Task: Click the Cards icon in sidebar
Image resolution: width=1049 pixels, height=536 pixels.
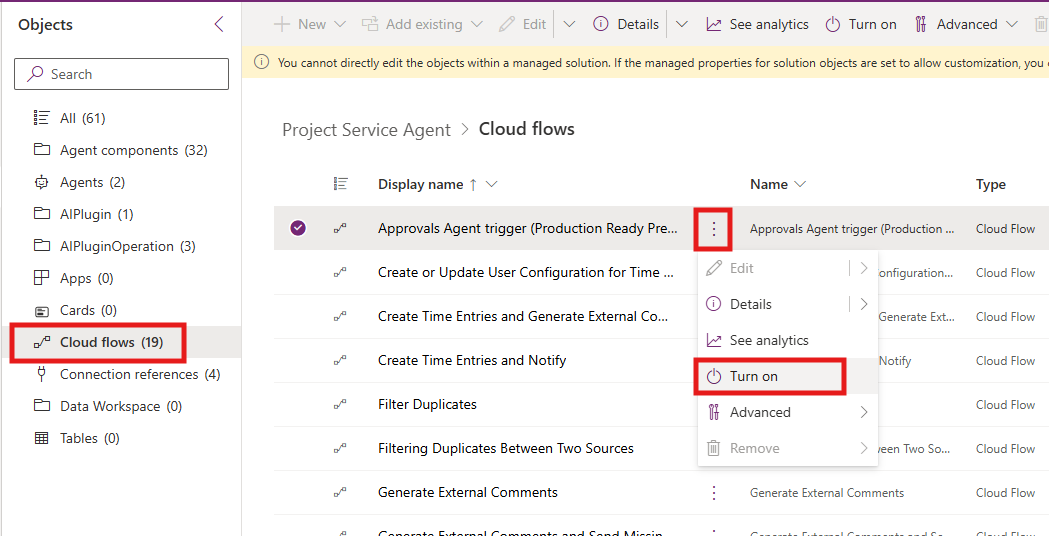Action: 41,310
